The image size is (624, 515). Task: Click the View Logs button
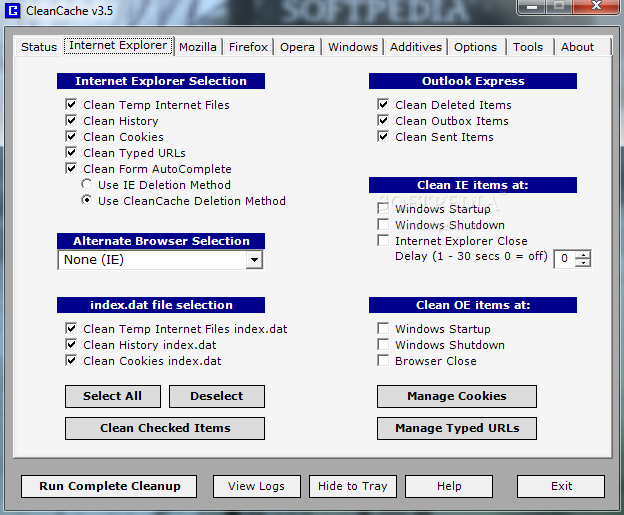[x=257, y=486]
